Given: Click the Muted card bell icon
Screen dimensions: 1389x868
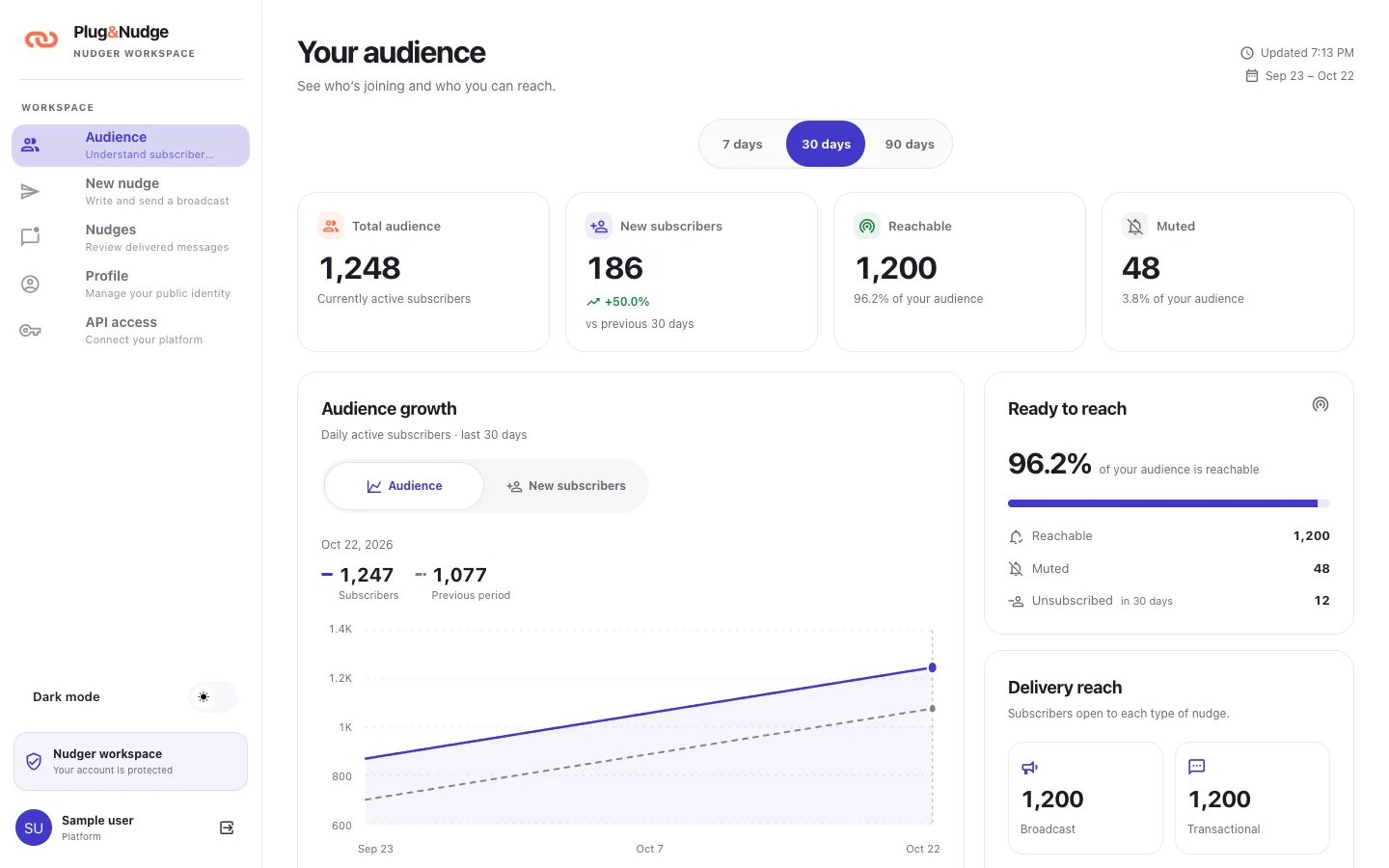Looking at the screenshot, I should coord(1135,226).
